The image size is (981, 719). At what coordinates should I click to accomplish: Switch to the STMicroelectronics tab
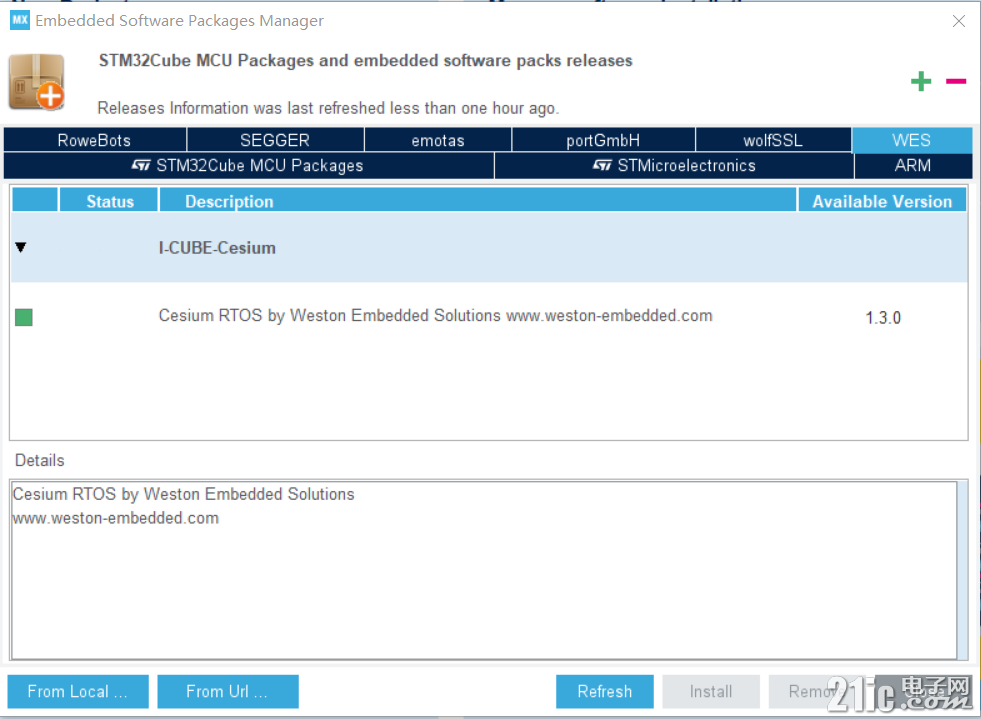tap(674, 166)
